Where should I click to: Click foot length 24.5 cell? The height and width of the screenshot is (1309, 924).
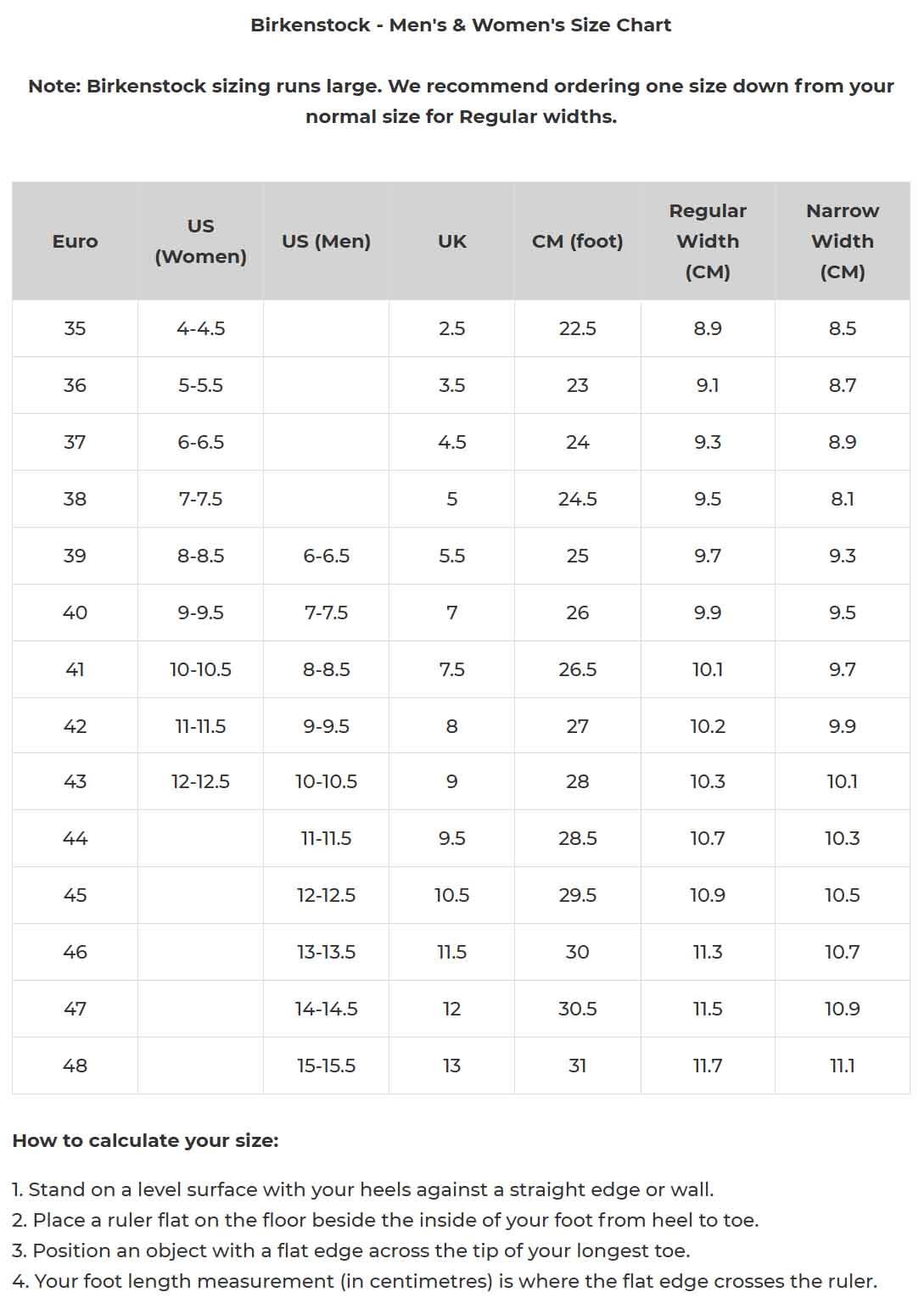[x=577, y=499]
